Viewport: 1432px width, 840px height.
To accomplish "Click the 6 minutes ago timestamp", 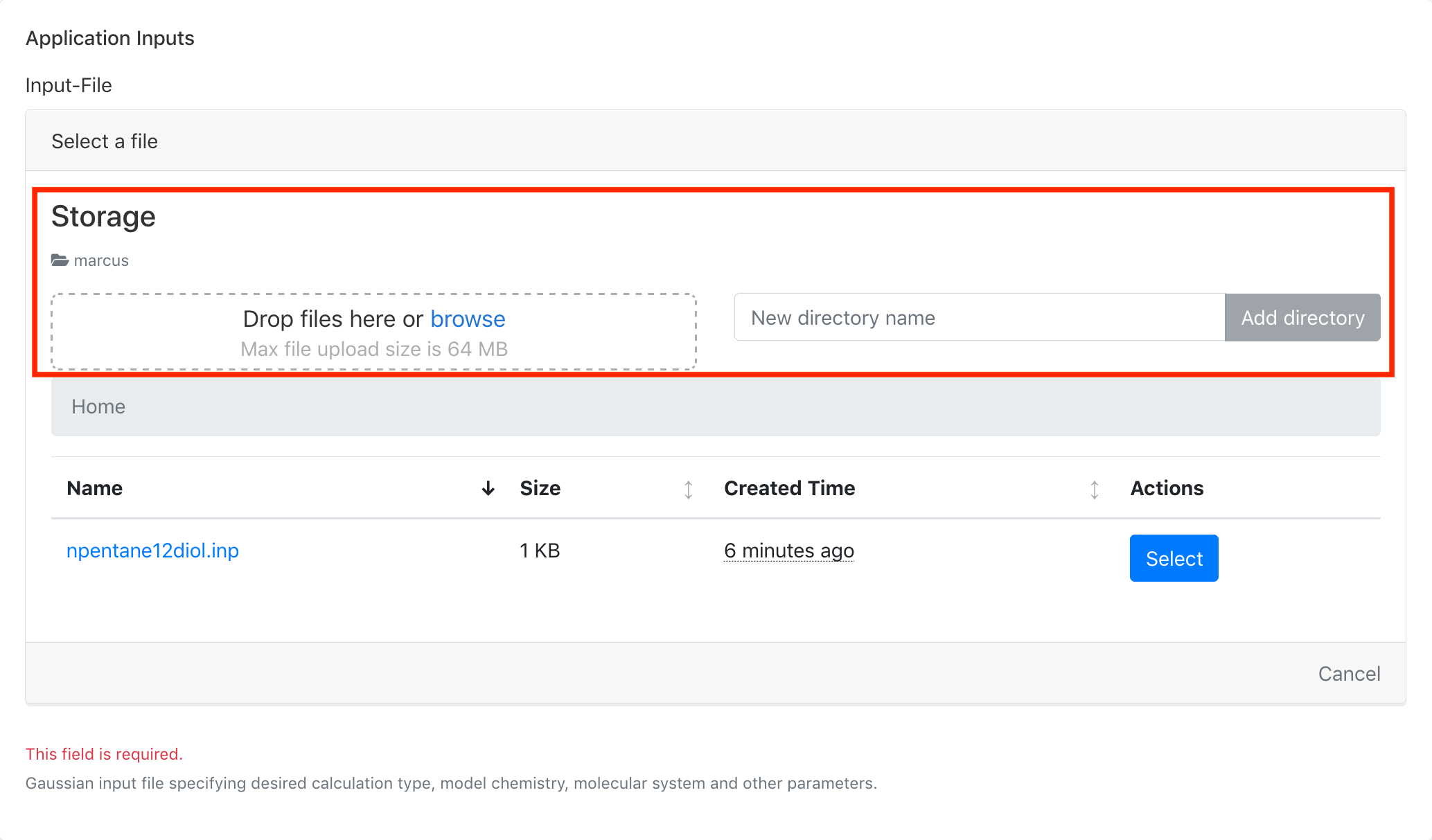I will 788,551.
